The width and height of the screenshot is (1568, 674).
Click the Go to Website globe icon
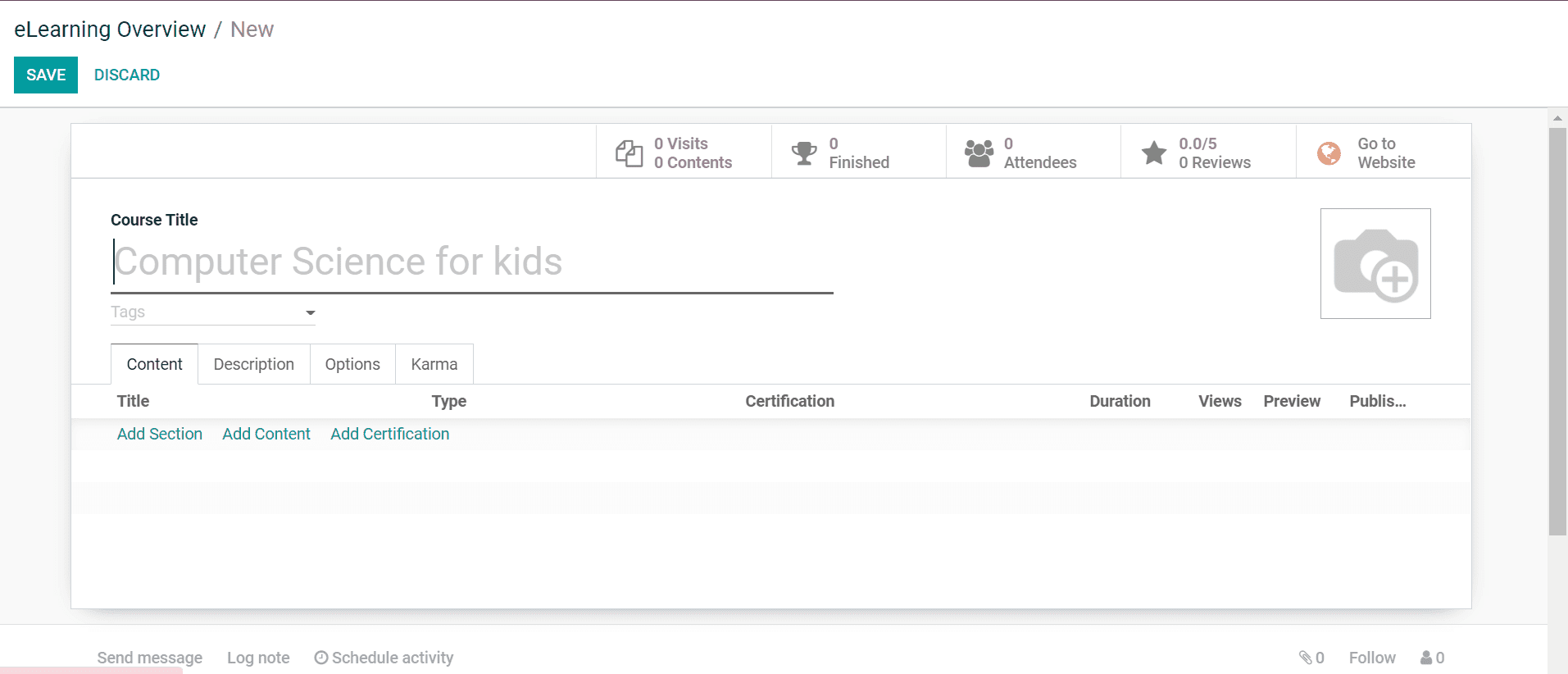tap(1329, 153)
